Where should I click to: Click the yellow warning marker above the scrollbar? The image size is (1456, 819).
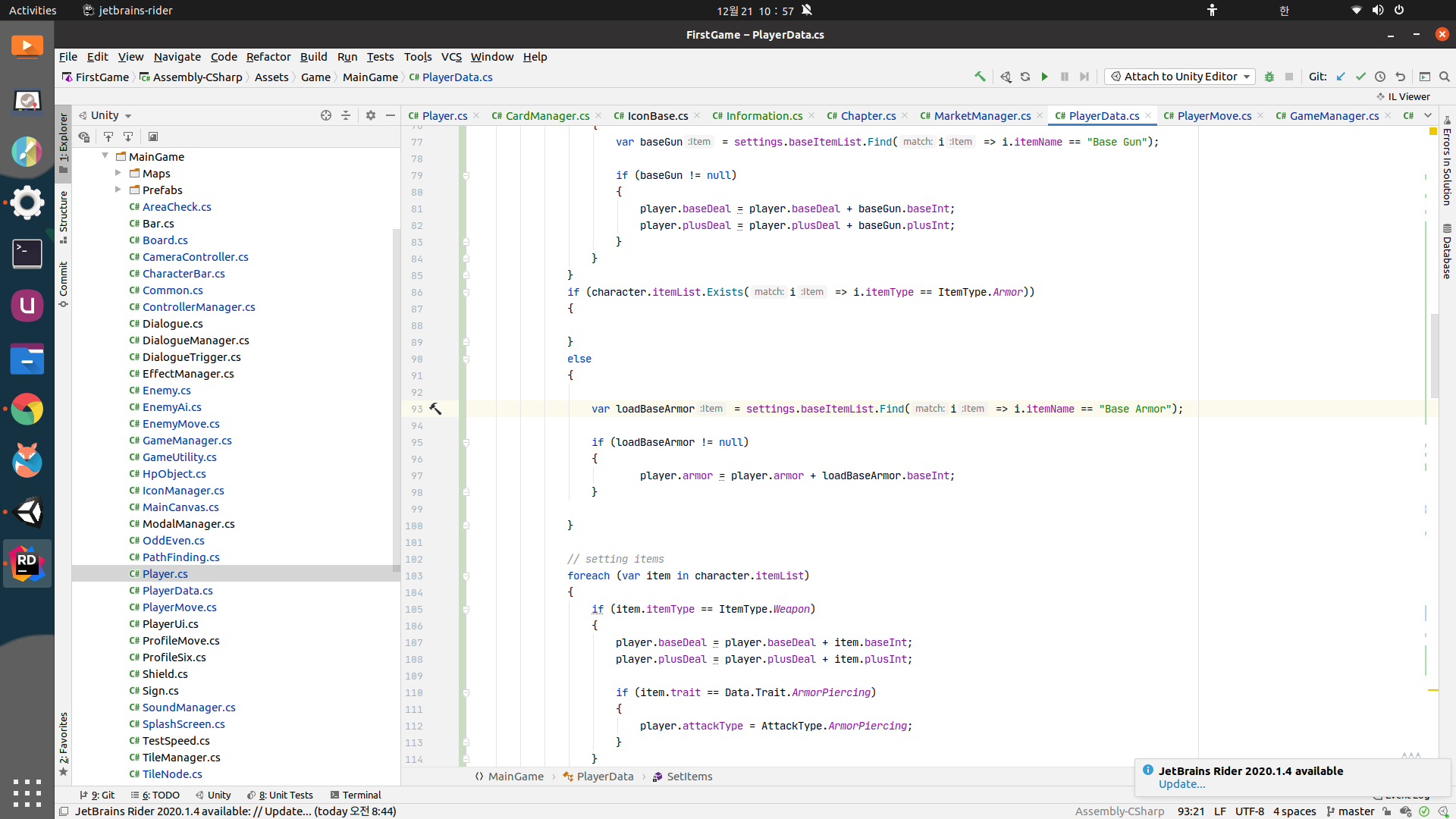click(x=1433, y=131)
